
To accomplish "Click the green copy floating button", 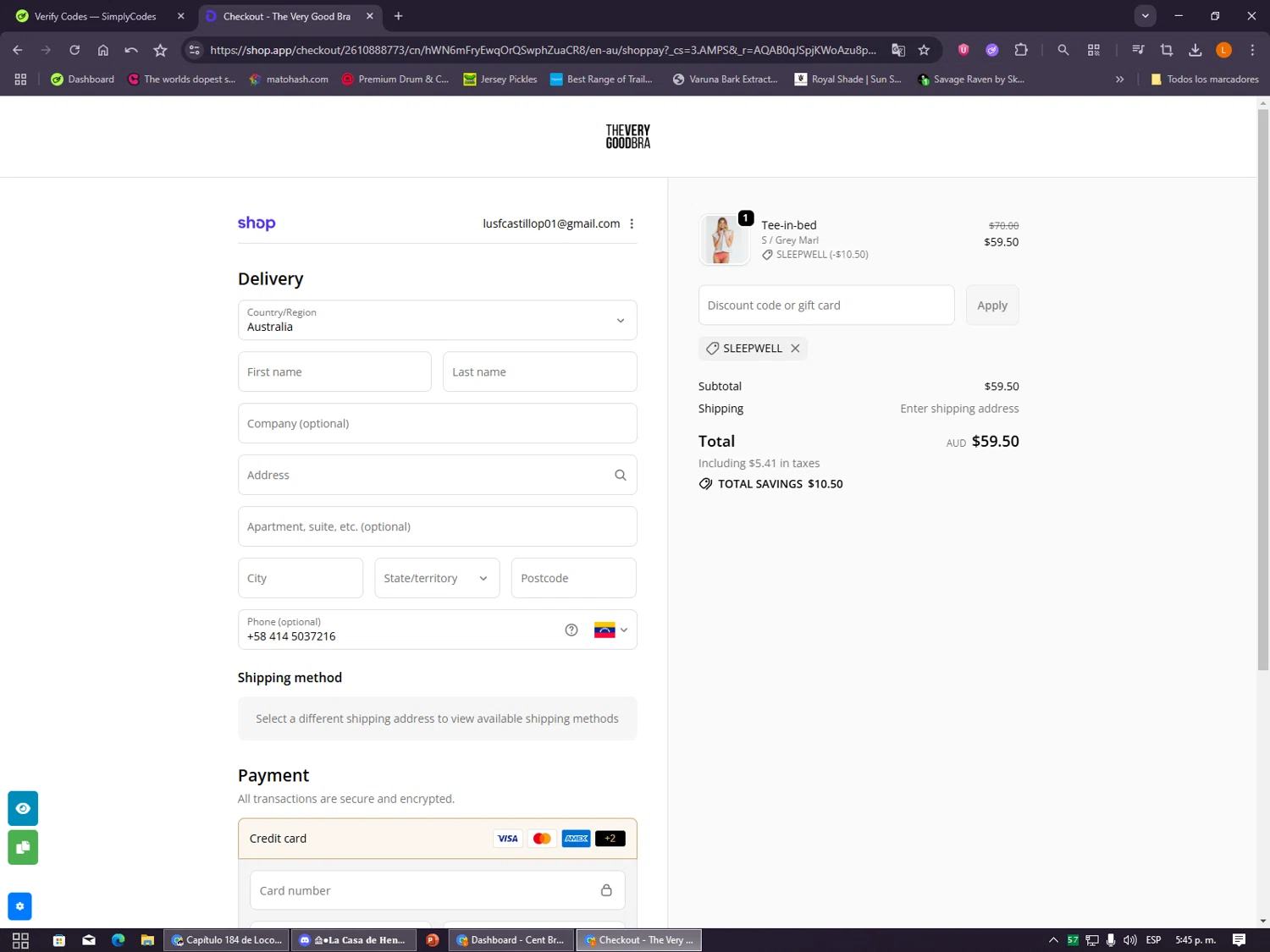I will pyautogui.click(x=23, y=847).
